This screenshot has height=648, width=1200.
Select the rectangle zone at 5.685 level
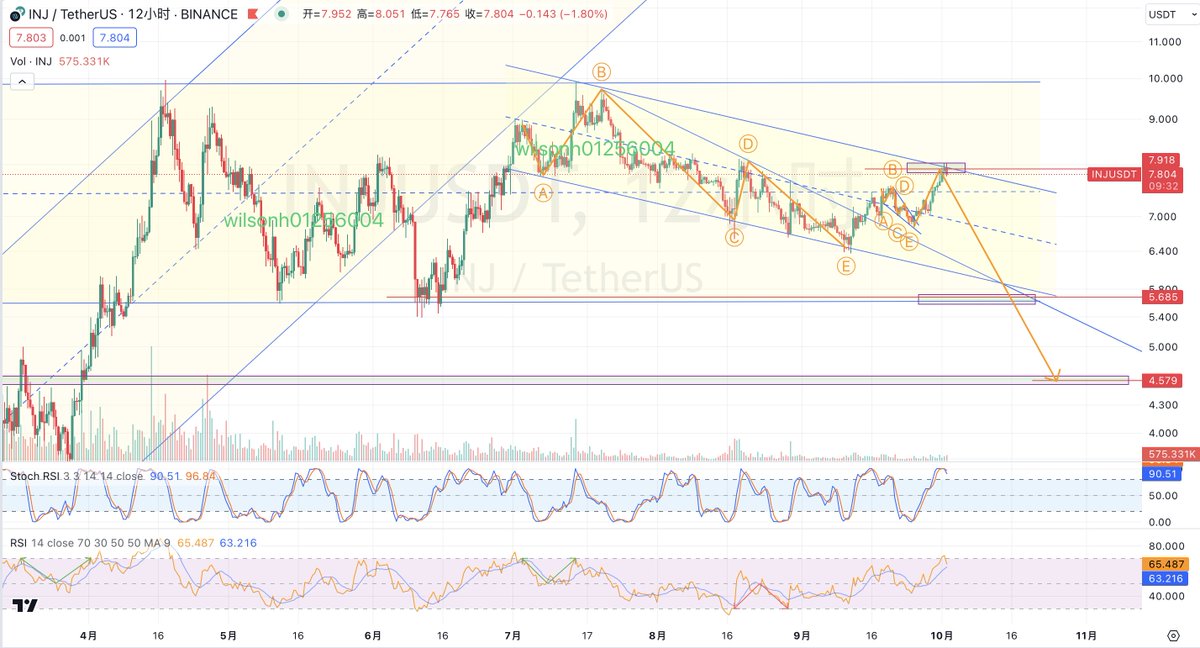(976, 299)
